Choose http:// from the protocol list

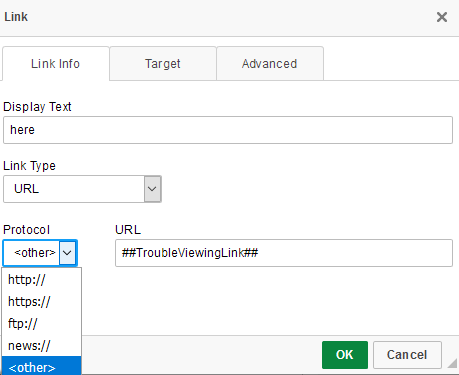tap(42, 279)
